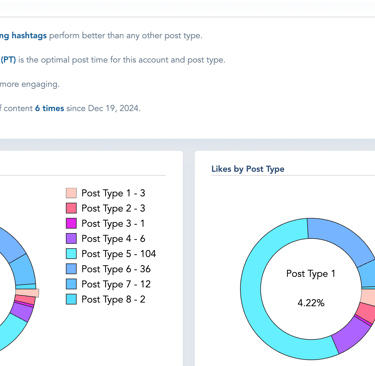Click the '6 times' highlighted link
375x366 pixels.
pyautogui.click(x=50, y=108)
